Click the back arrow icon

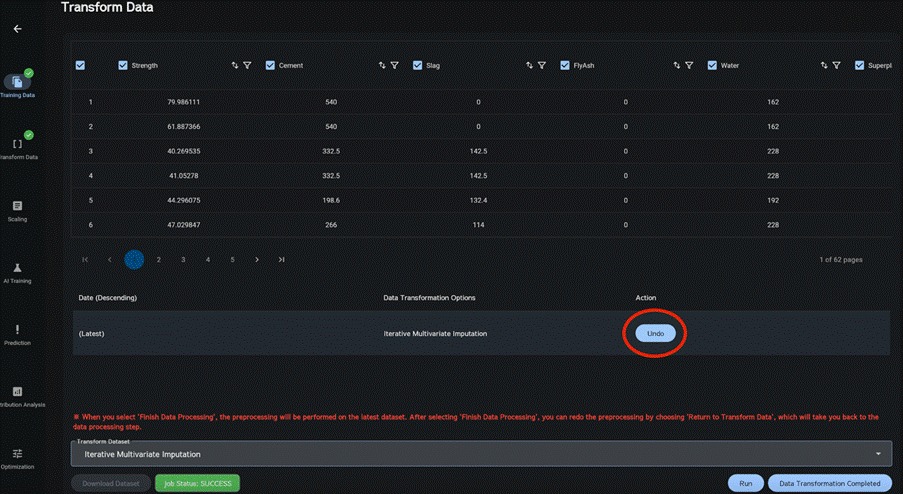click(17, 29)
